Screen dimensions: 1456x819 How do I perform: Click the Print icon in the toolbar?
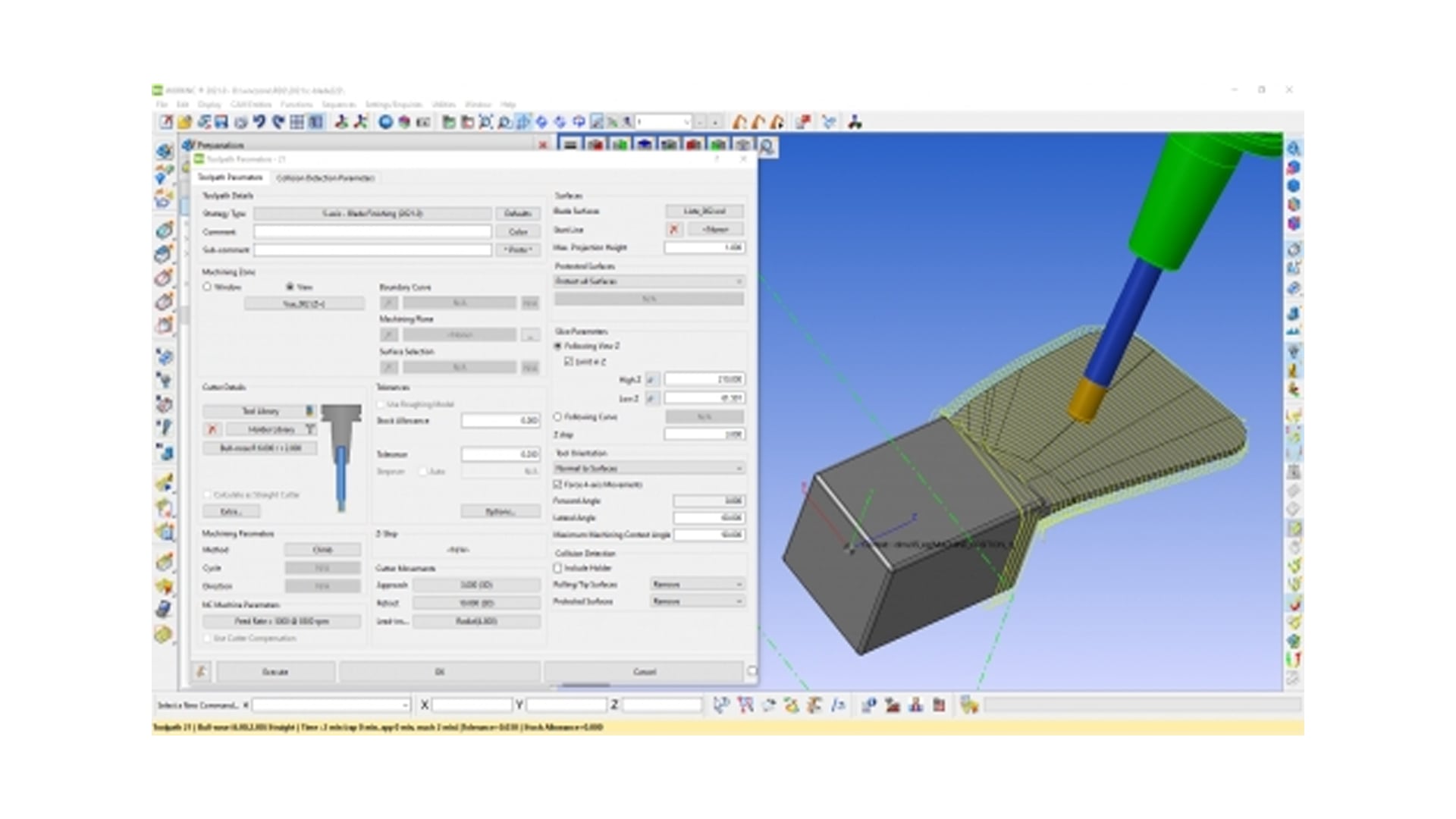tap(240, 122)
